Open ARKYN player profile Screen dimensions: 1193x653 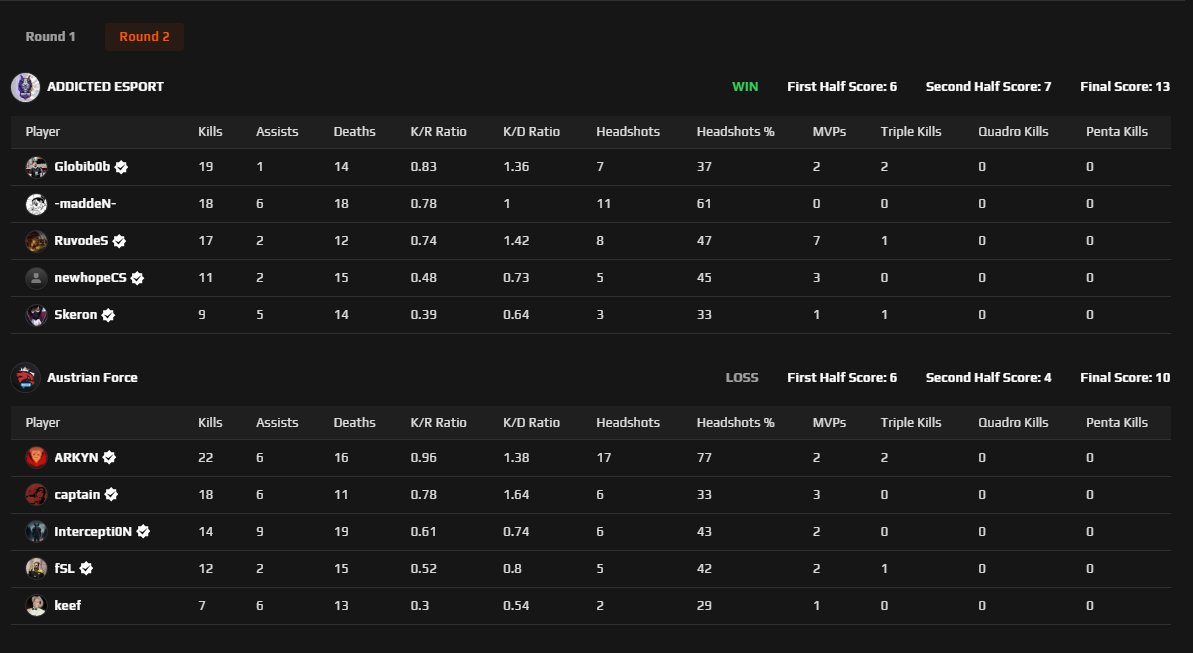pos(76,457)
